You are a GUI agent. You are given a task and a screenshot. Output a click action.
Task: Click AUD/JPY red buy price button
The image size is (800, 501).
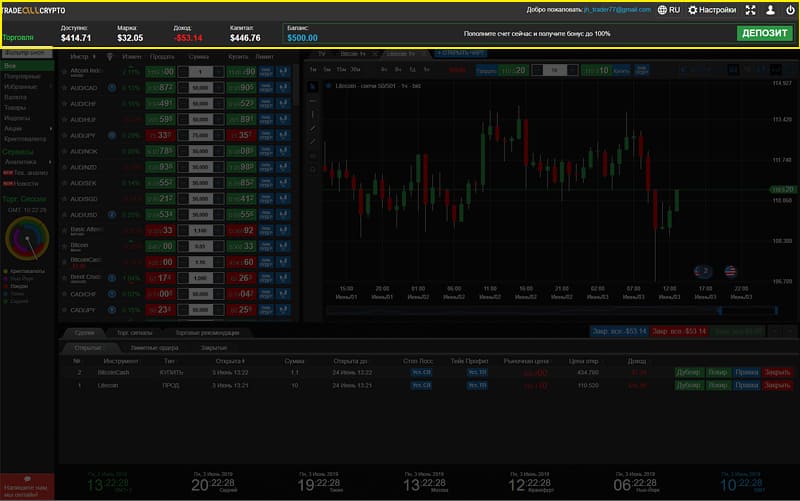241,135
